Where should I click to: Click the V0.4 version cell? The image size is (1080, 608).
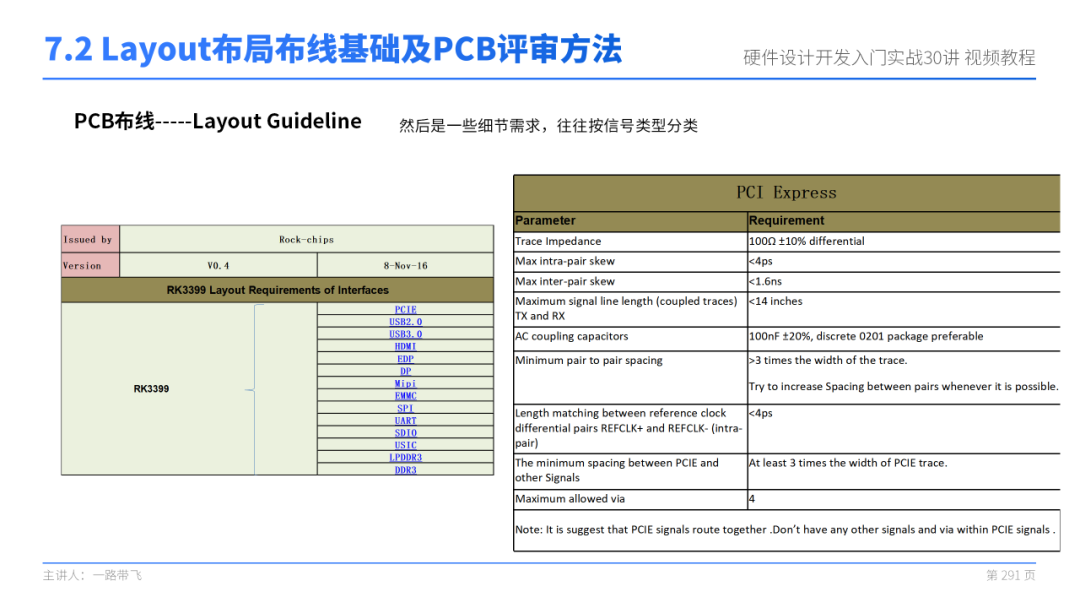218,266
